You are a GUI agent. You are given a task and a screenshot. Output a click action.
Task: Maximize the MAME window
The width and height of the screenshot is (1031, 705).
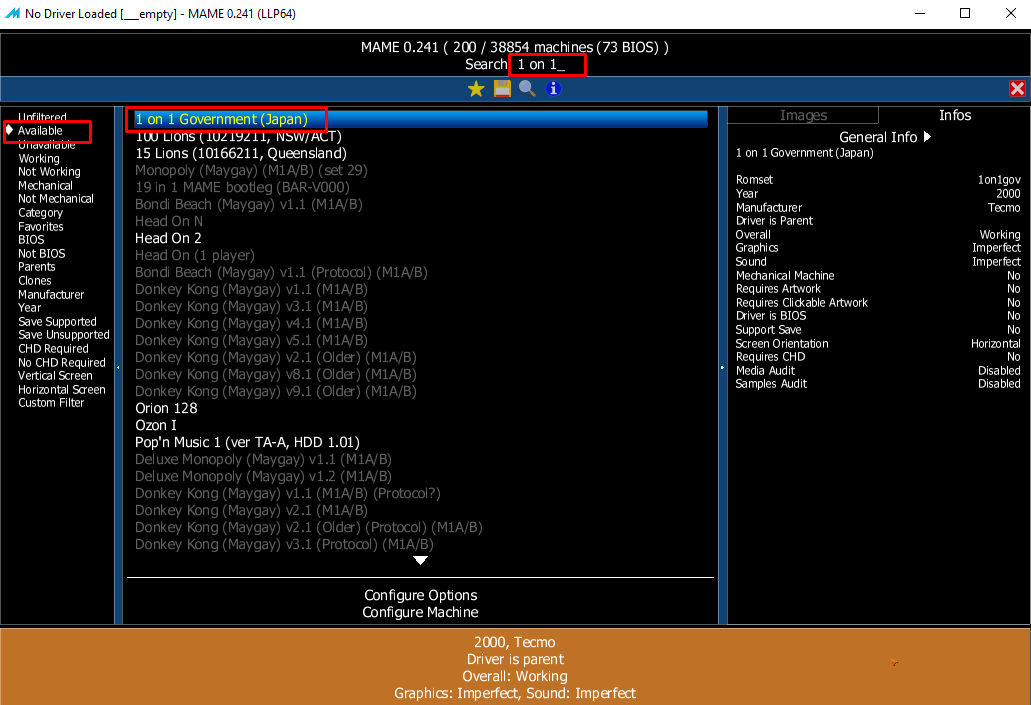pos(965,13)
